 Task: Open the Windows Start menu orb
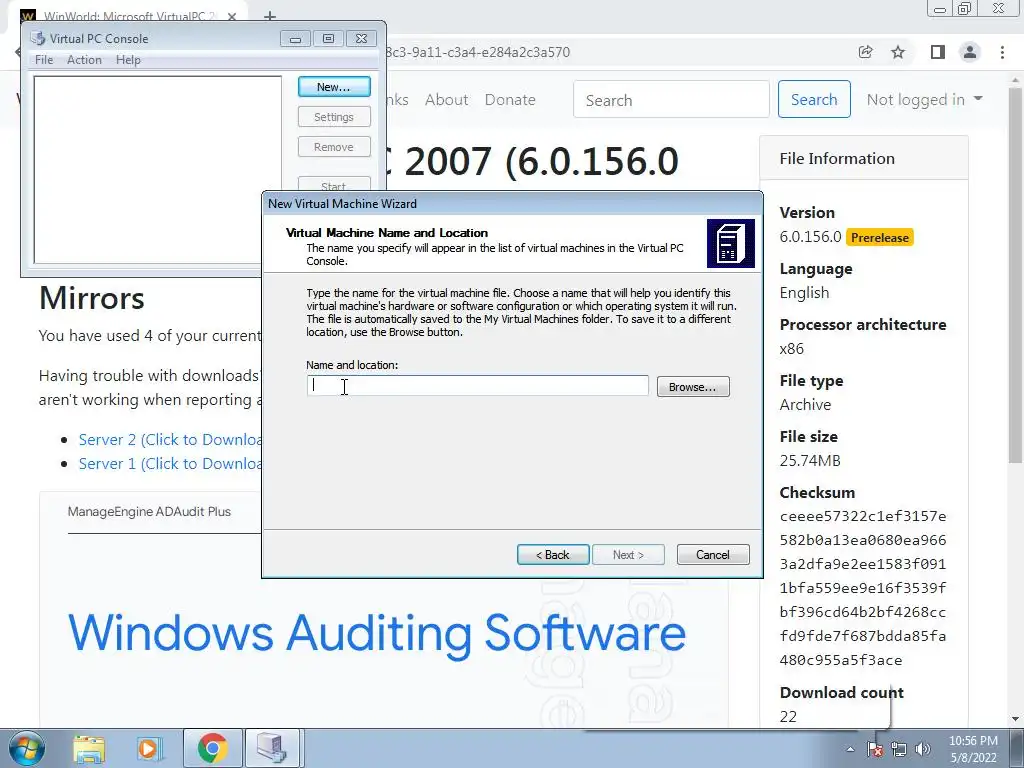pos(26,748)
